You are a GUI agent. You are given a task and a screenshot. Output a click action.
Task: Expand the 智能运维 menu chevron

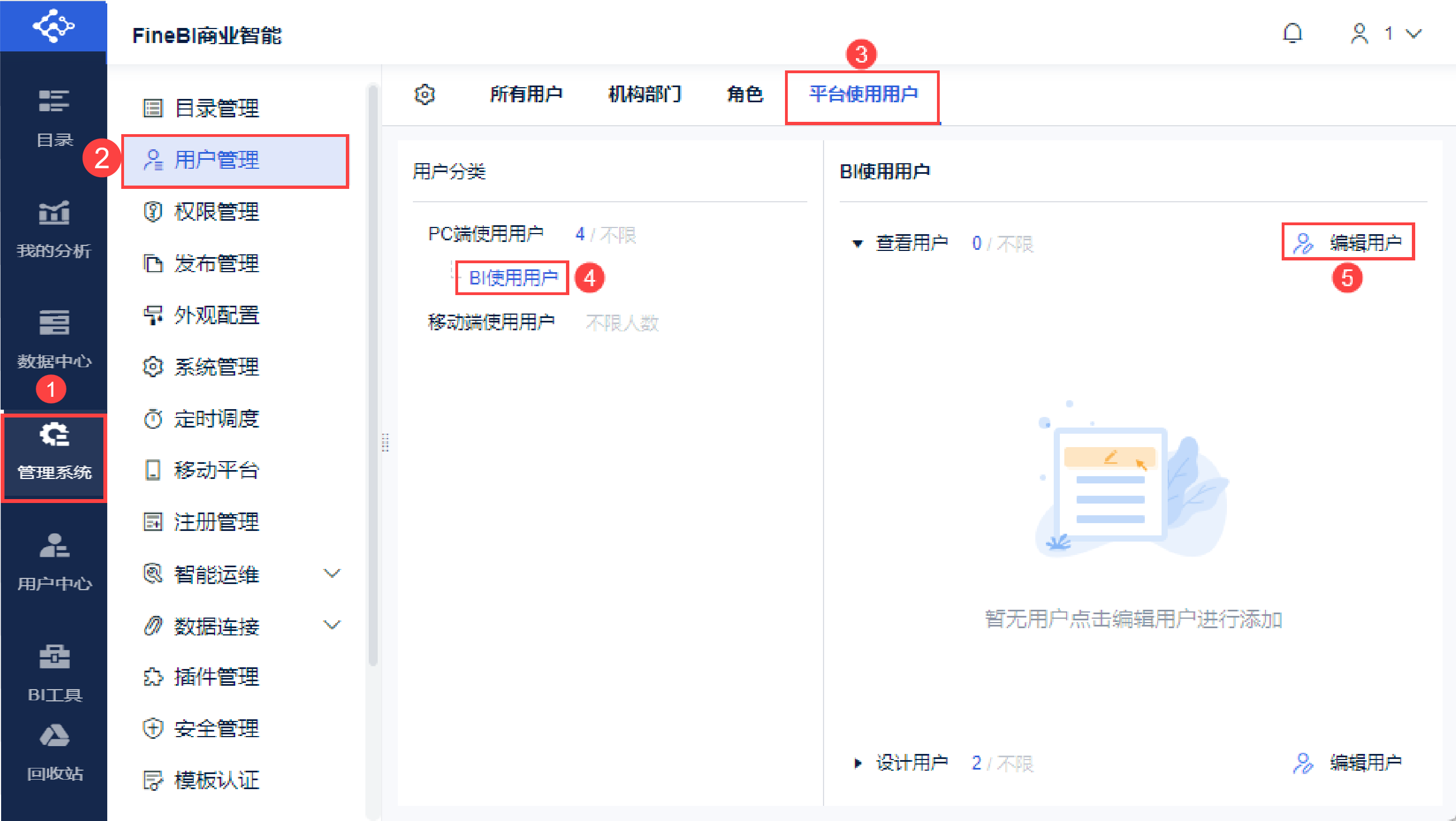point(331,573)
